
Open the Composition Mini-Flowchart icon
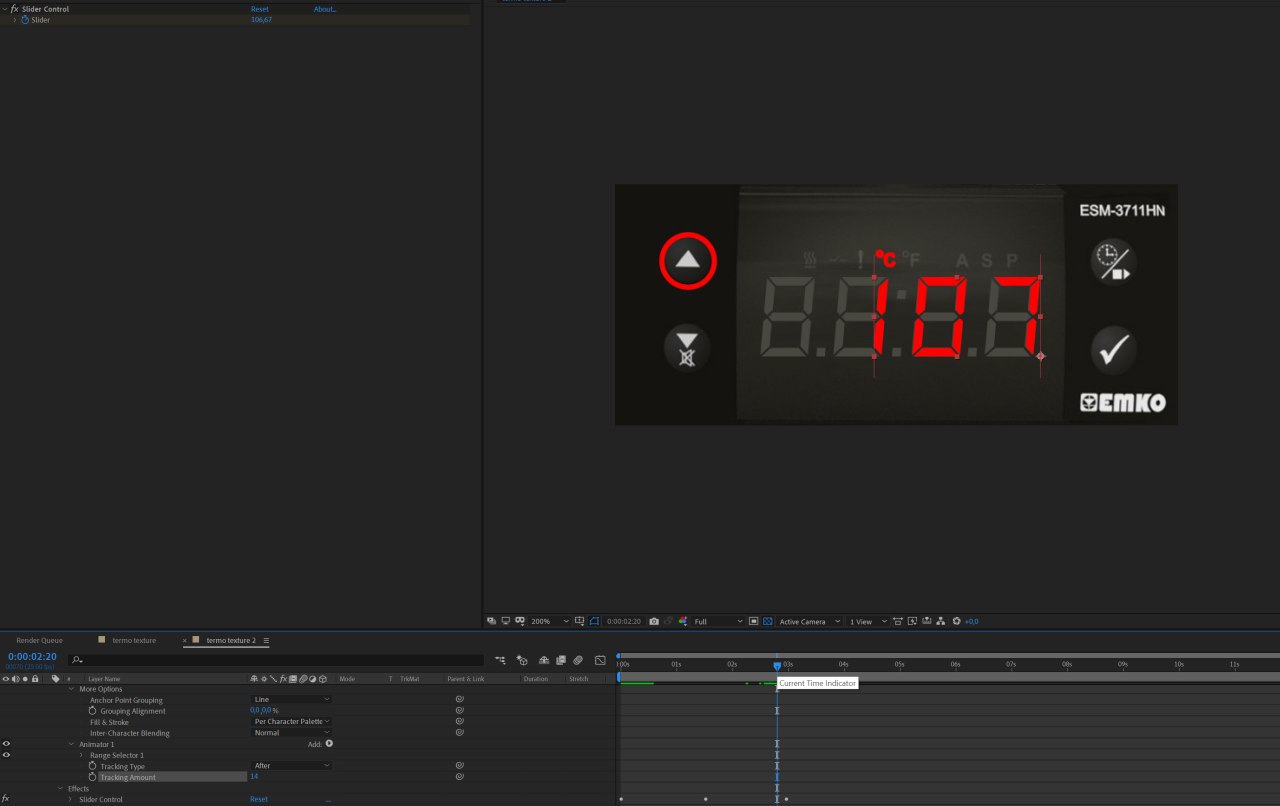[500, 660]
